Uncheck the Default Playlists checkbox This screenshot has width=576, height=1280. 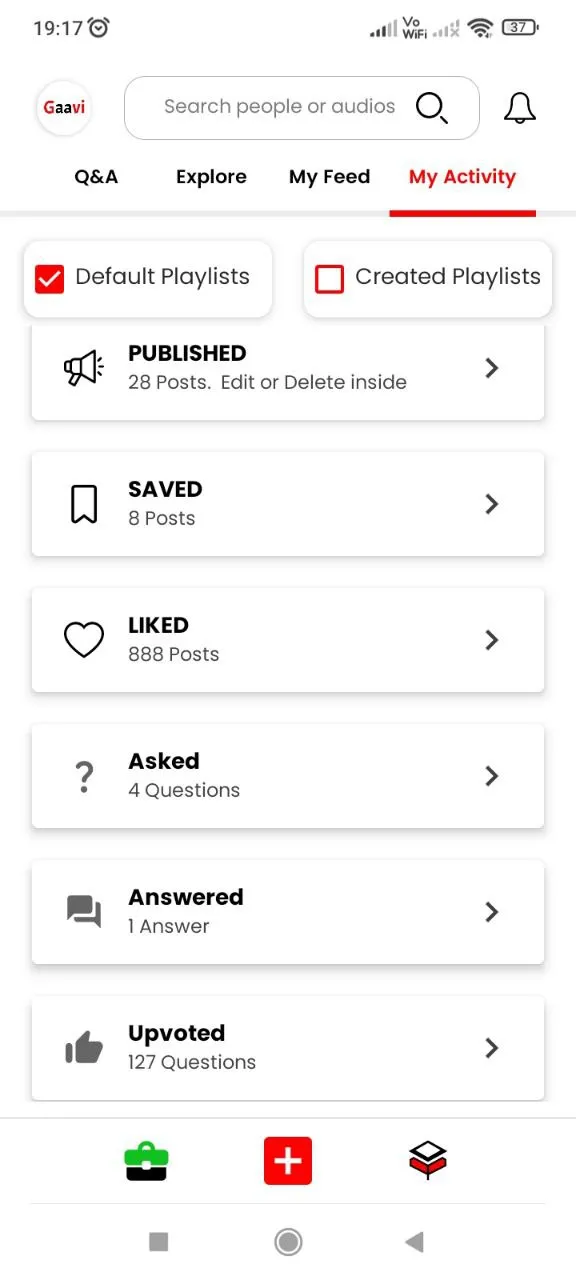click(50, 278)
